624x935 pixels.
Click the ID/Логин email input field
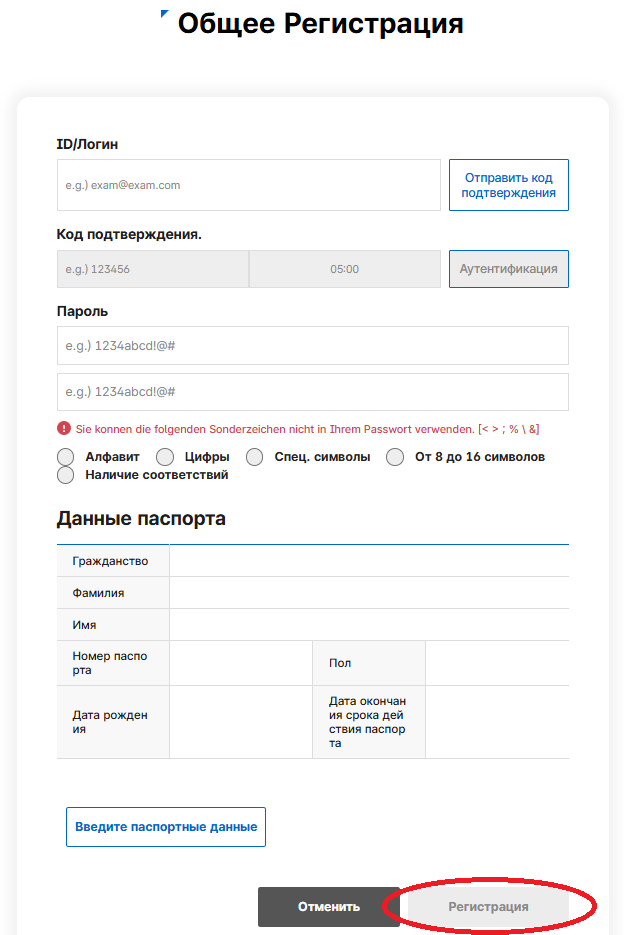(249, 185)
